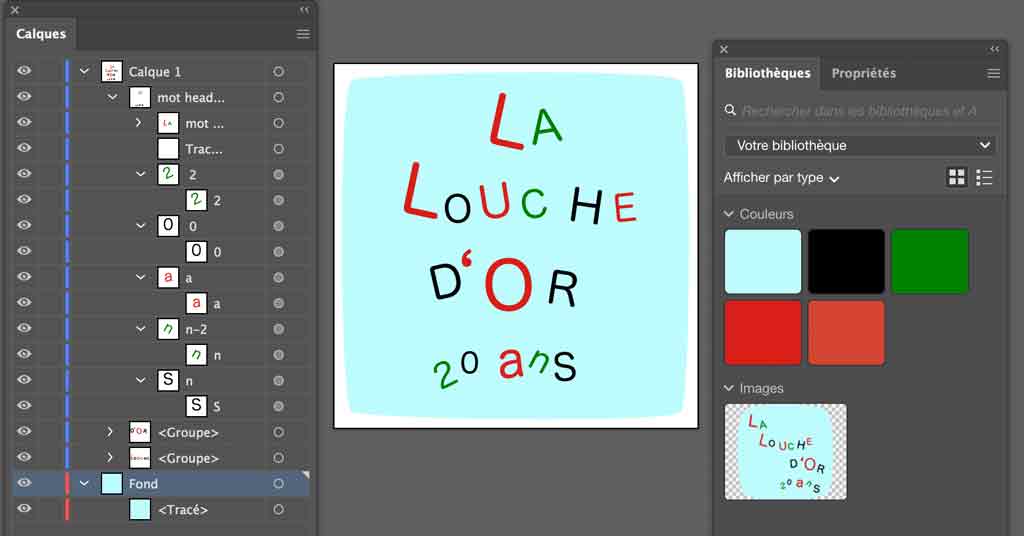The width and height of the screenshot is (1024, 536).
Task: Switch to the Propriétés tab
Action: point(863,73)
